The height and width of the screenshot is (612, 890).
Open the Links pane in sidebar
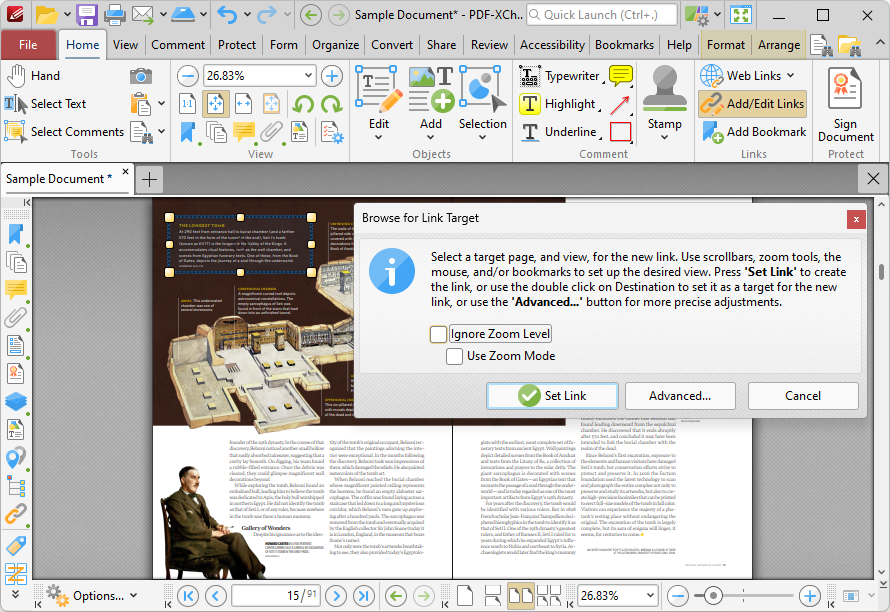pos(16,514)
